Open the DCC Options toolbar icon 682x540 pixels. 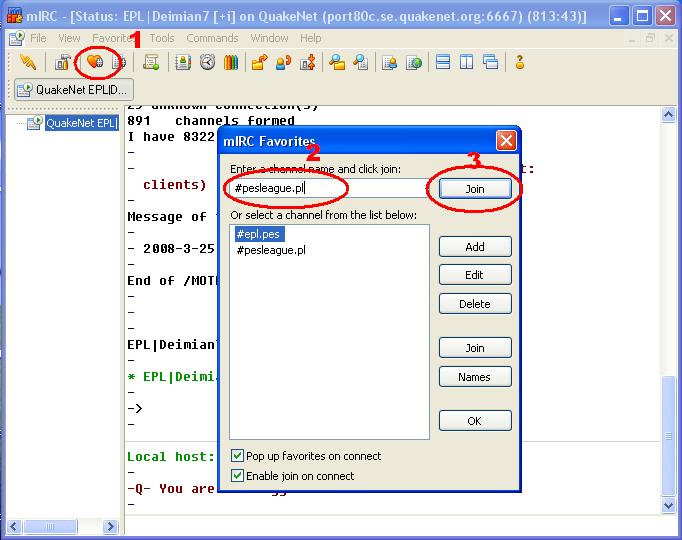[x=308, y=63]
